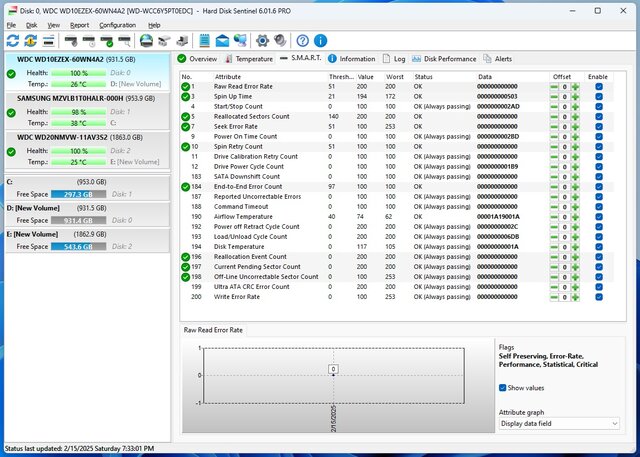Click green minus offset for Raw Read Error Rate
Screen dimensions: 640x457
tap(554, 87)
